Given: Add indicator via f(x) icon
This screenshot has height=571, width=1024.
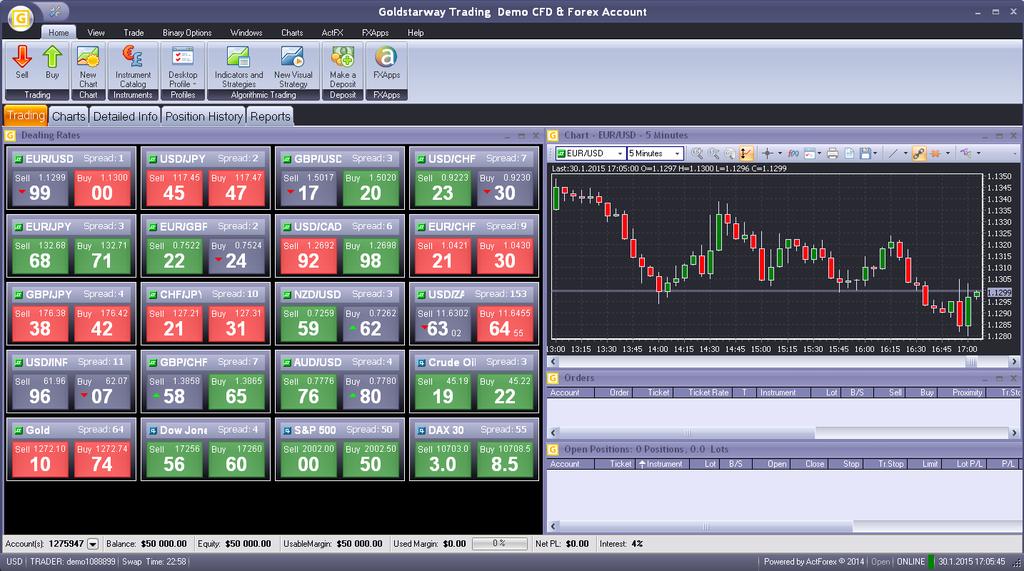Looking at the screenshot, I should pyautogui.click(x=793, y=154).
